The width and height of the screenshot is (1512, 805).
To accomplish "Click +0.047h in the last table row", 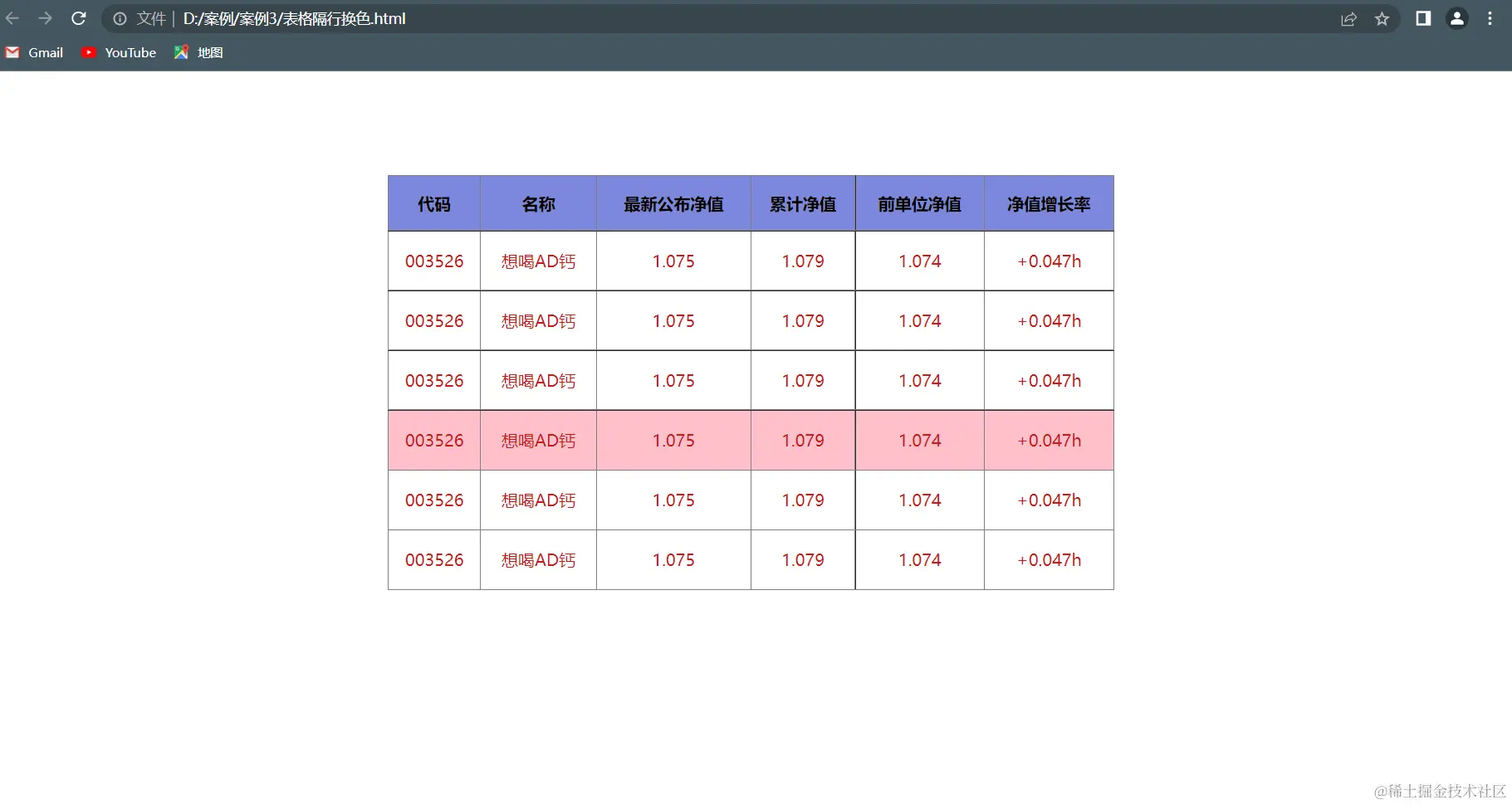I will [1050, 560].
